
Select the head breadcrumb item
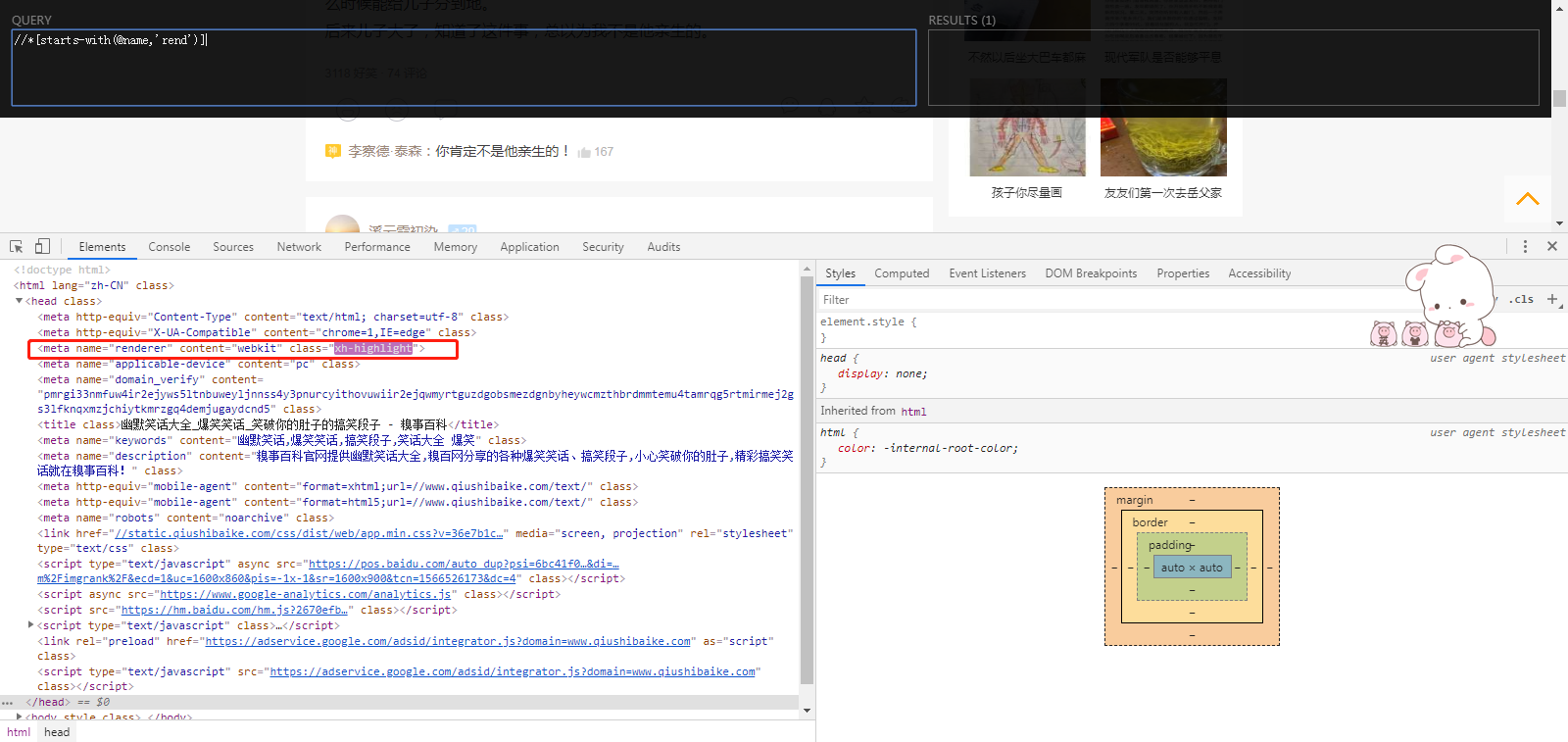pyautogui.click(x=57, y=732)
